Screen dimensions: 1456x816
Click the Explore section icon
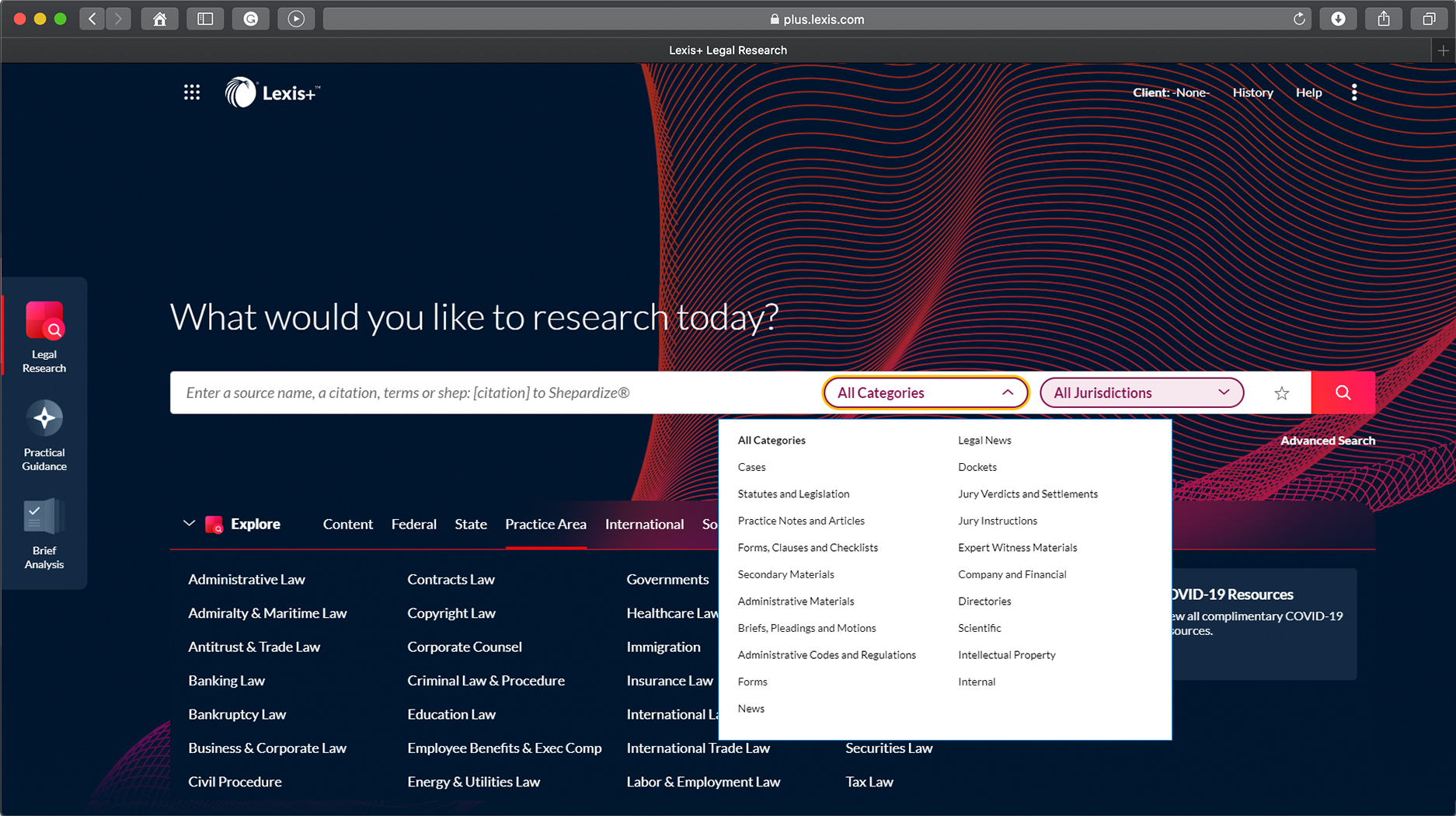214,525
